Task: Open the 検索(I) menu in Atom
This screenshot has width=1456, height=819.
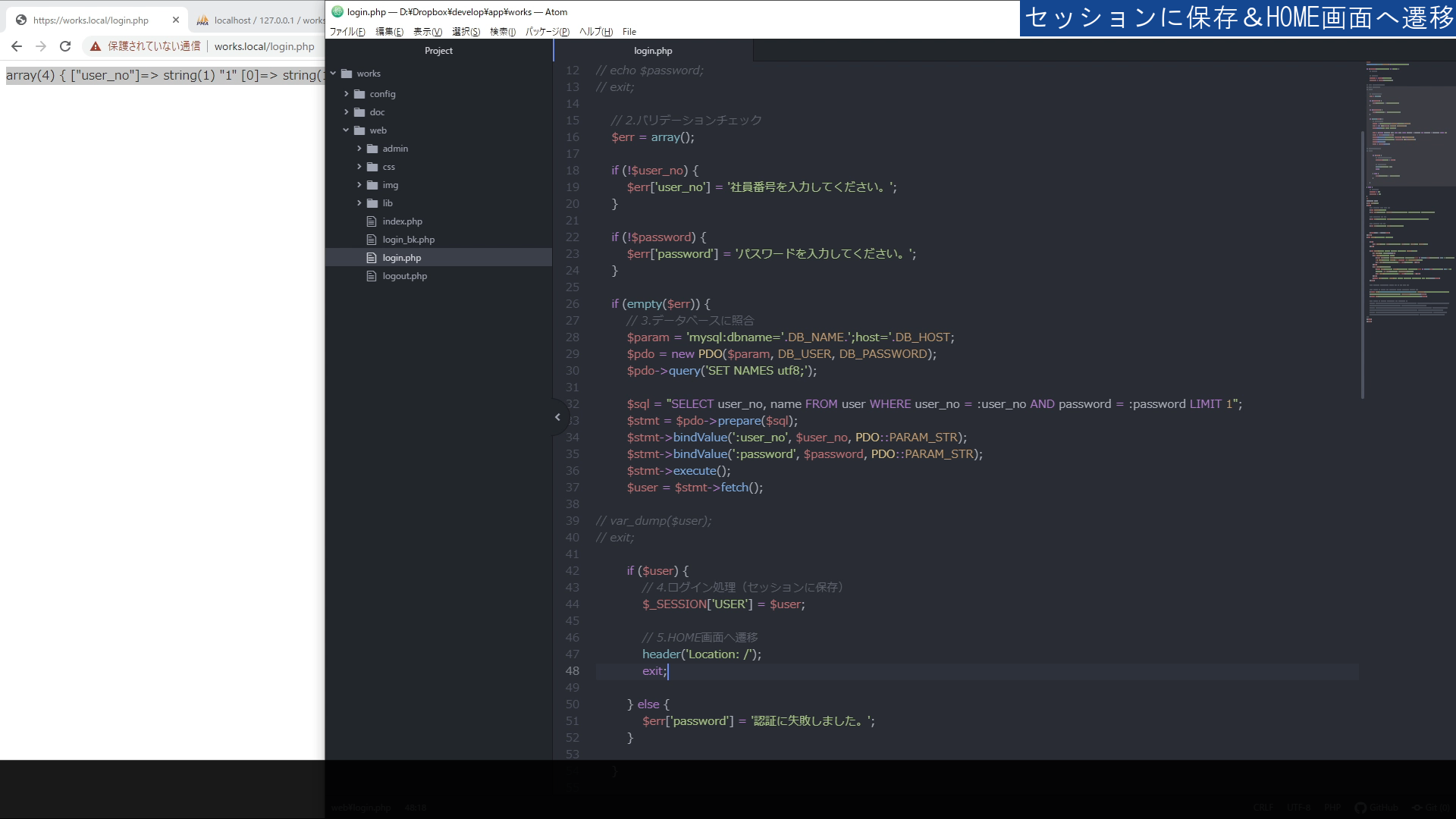Action: coord(503,32)
